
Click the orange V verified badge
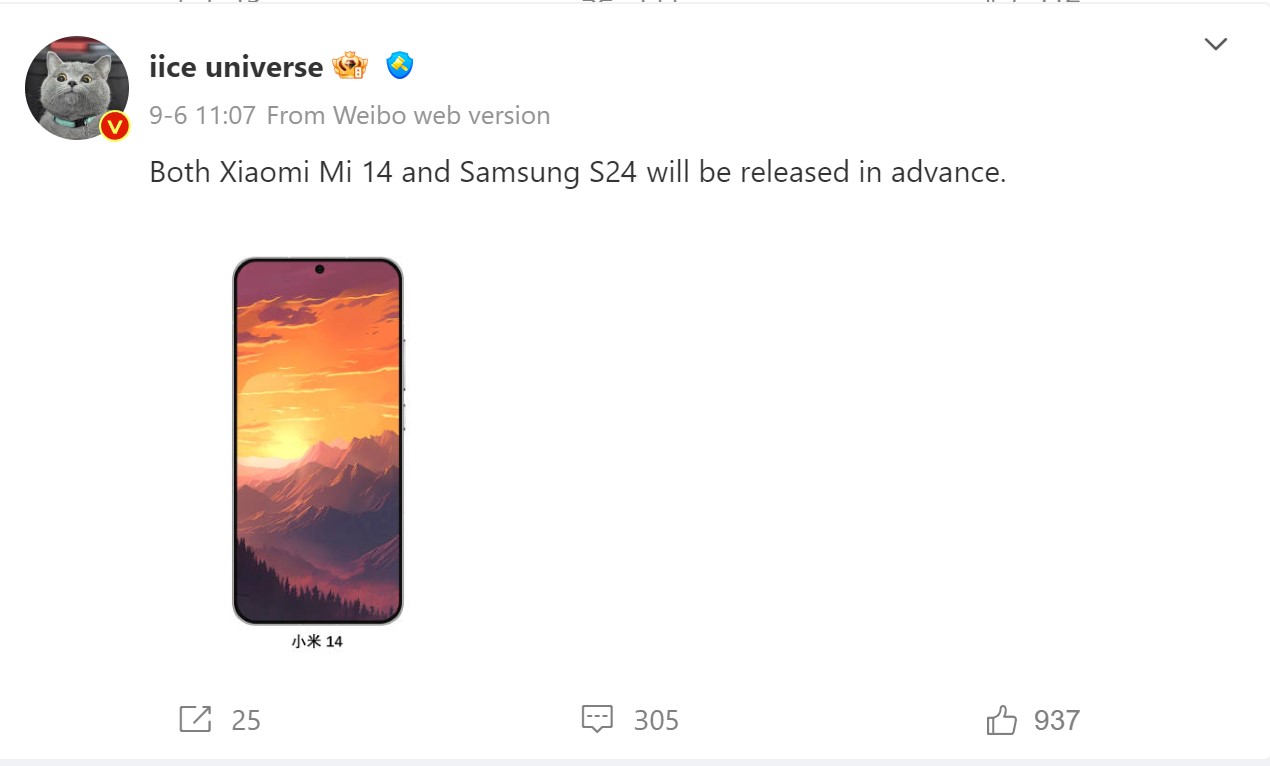click(x=115, y=125)
